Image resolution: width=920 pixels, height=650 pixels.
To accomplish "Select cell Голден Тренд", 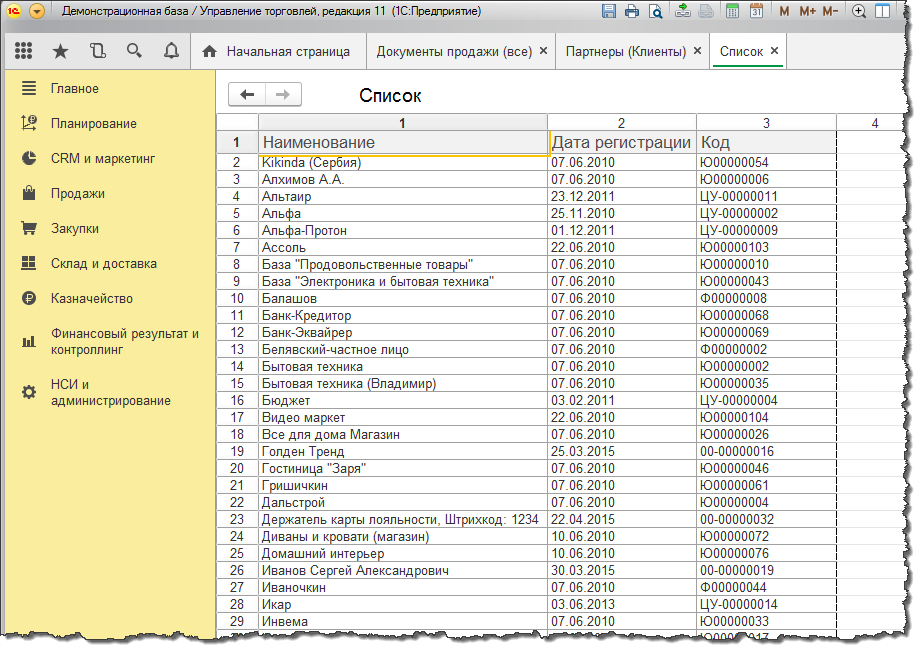I will [402, 452].
